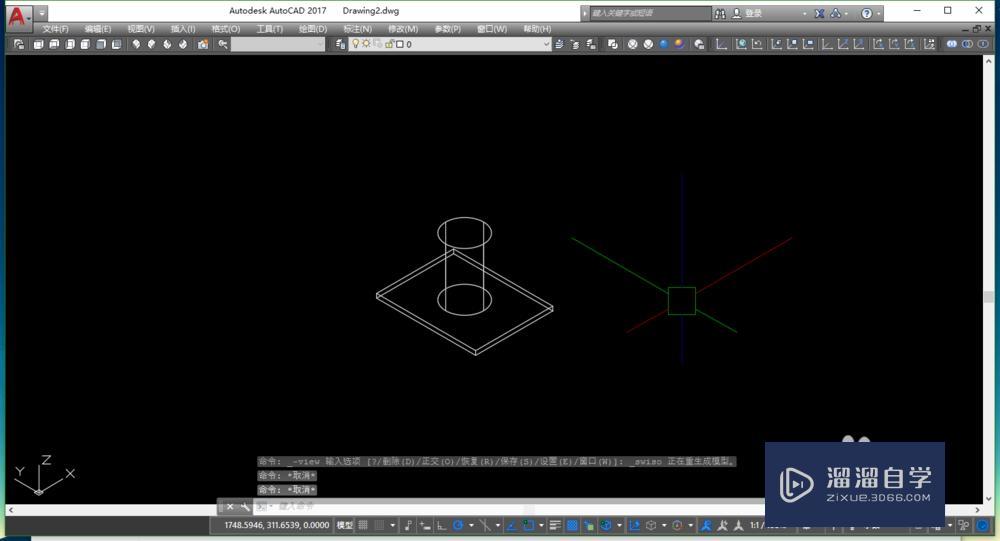Switch to Back view icon
This screenshot has width=1000, height=541.
(x=116, y=44)
